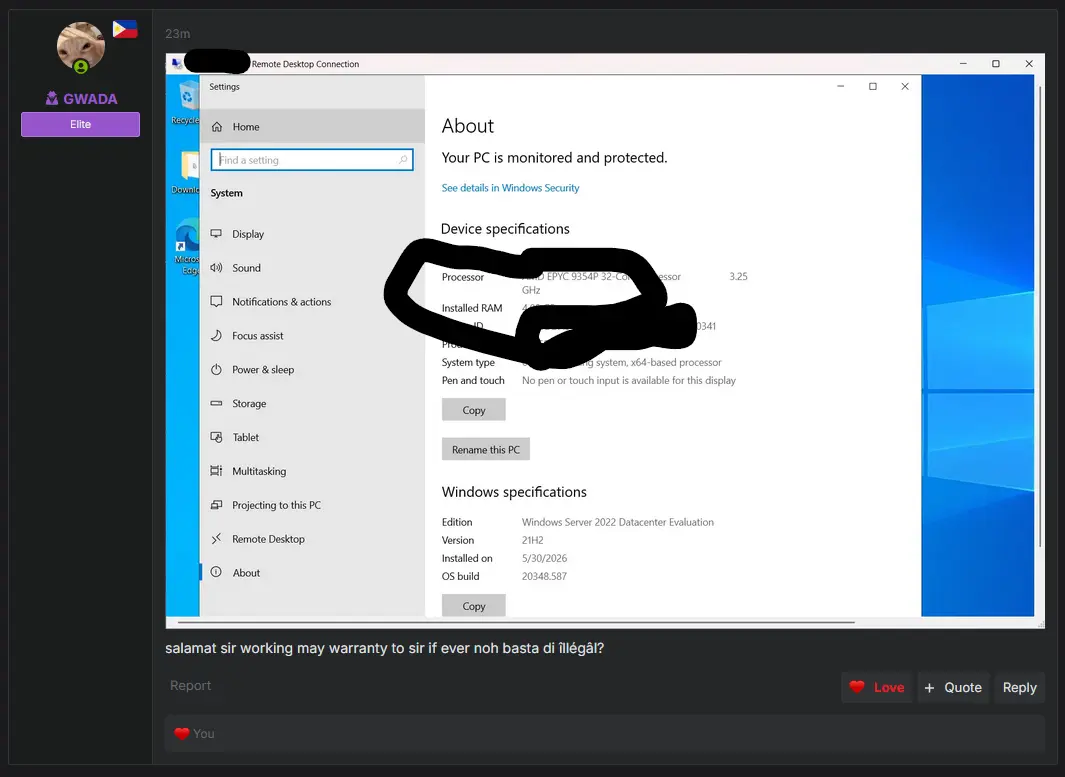Maximize the Remote Desktop Connection window
This screenshot has height=777, width=1065.
996,64
